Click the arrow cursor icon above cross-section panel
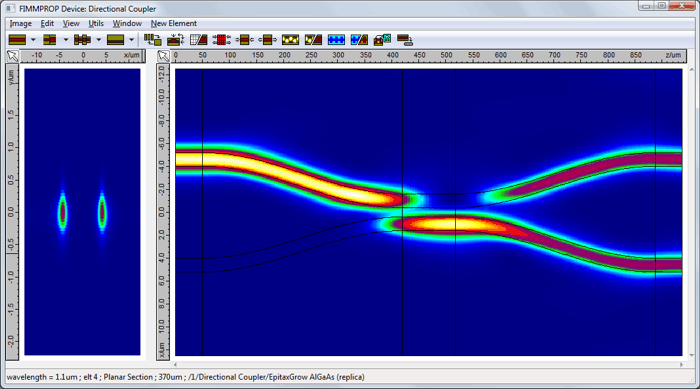Viewport: 700px width, 389px height. [x=12, y=56]
